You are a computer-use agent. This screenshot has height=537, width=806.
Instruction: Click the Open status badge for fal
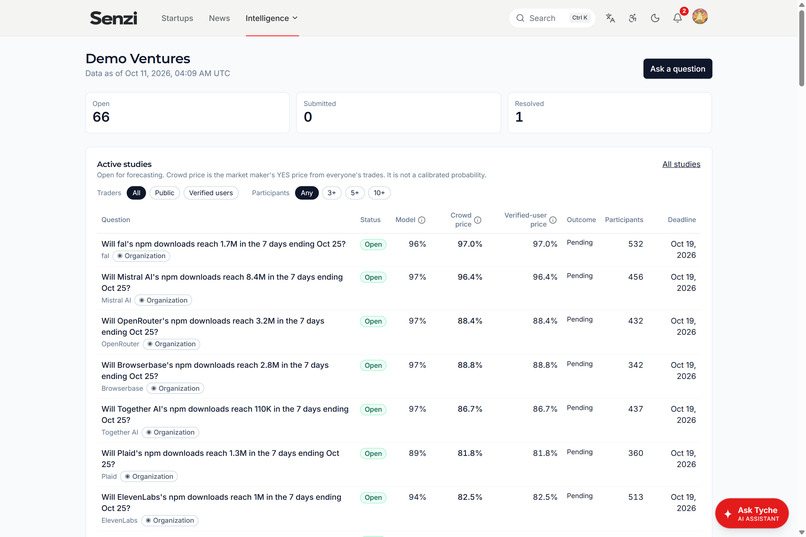[x=373, y=245]
